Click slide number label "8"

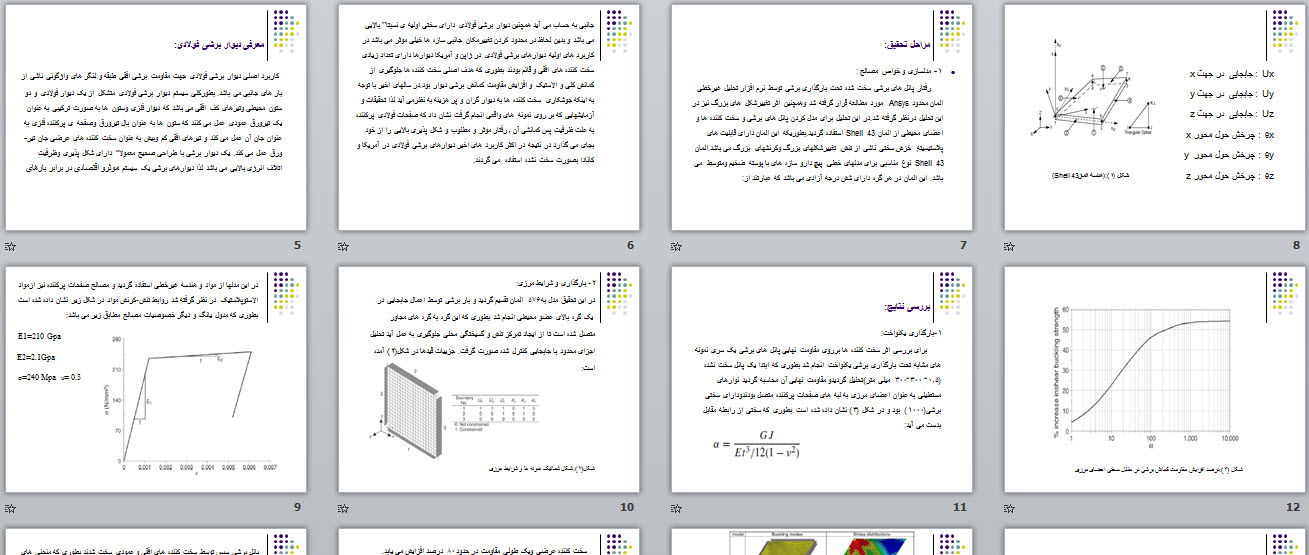[x=1296, y=246]
